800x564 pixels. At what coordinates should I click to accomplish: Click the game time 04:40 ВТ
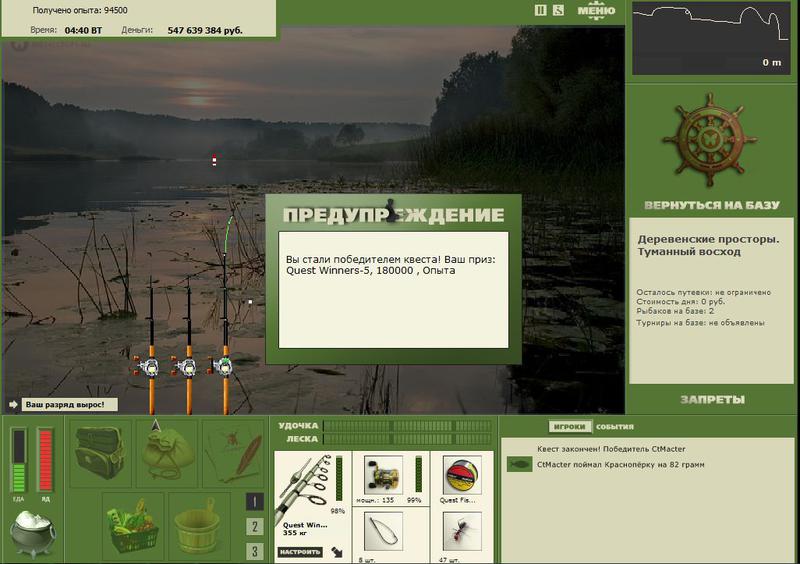(x=83, y=31)
